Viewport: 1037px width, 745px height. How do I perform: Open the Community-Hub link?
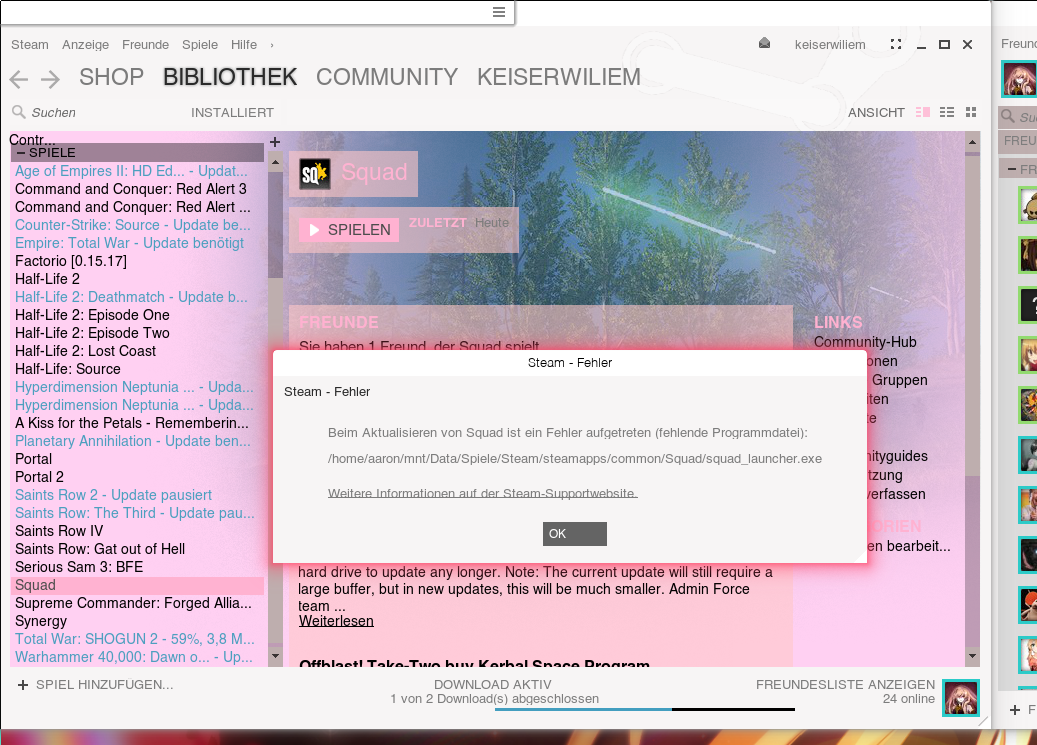(865, 342)
